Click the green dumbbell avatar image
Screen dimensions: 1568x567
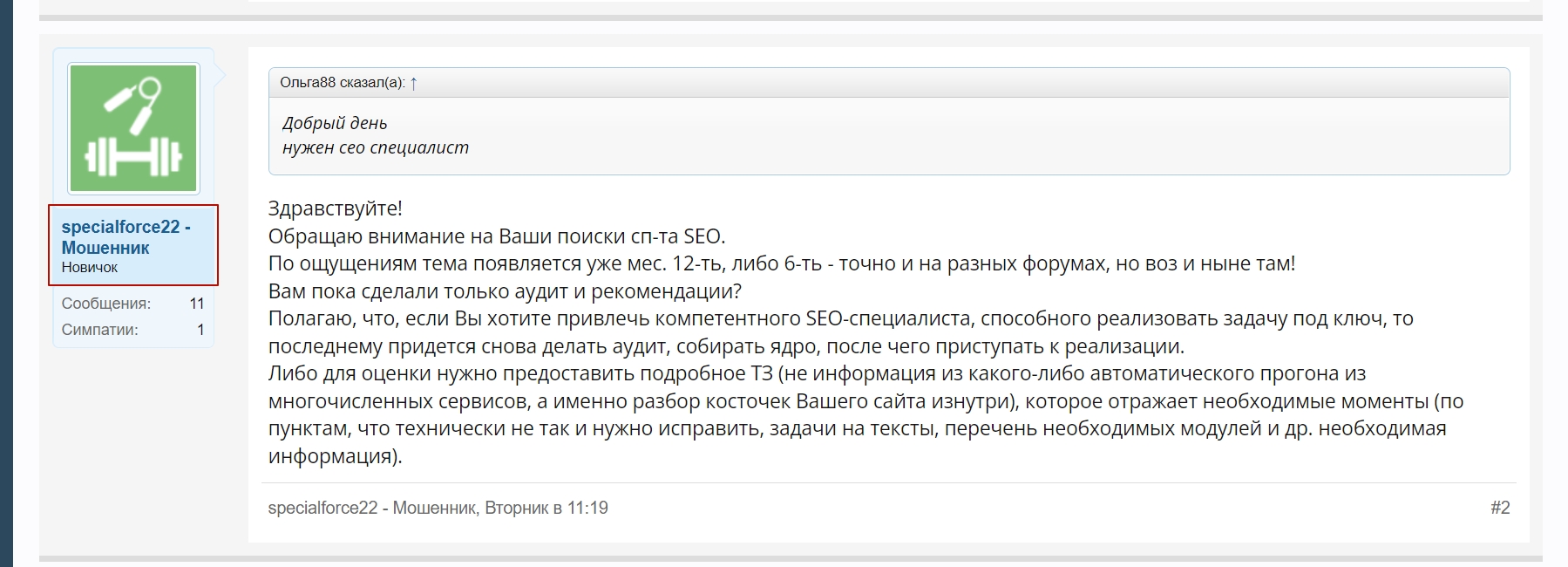(133, 128)
